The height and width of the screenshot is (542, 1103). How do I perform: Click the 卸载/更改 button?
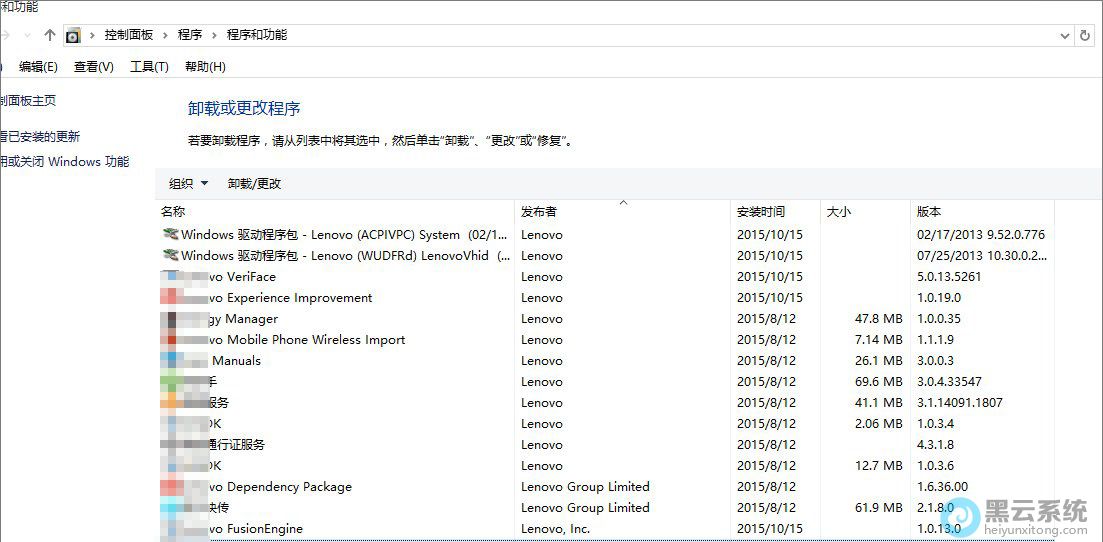[254, 184]
